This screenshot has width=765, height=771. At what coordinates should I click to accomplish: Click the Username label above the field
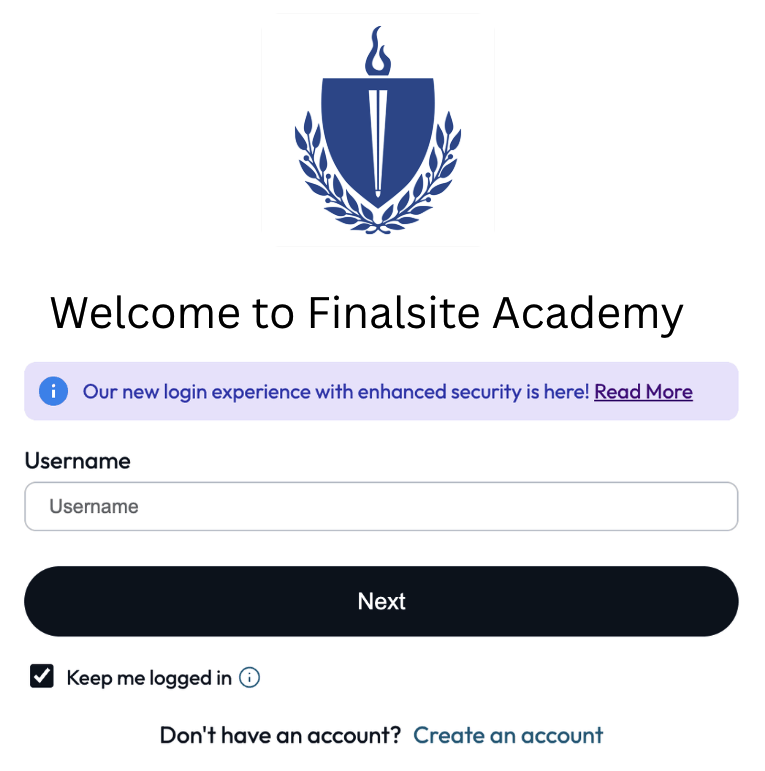point(77,461)
